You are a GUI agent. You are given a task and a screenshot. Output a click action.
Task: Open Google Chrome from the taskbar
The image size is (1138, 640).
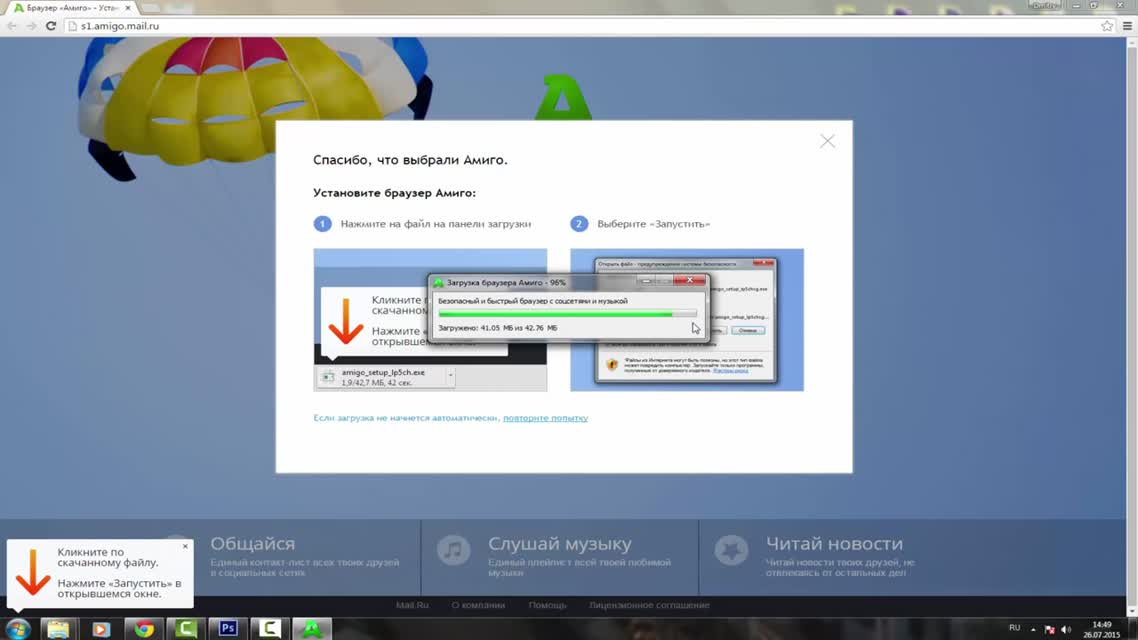144,629
